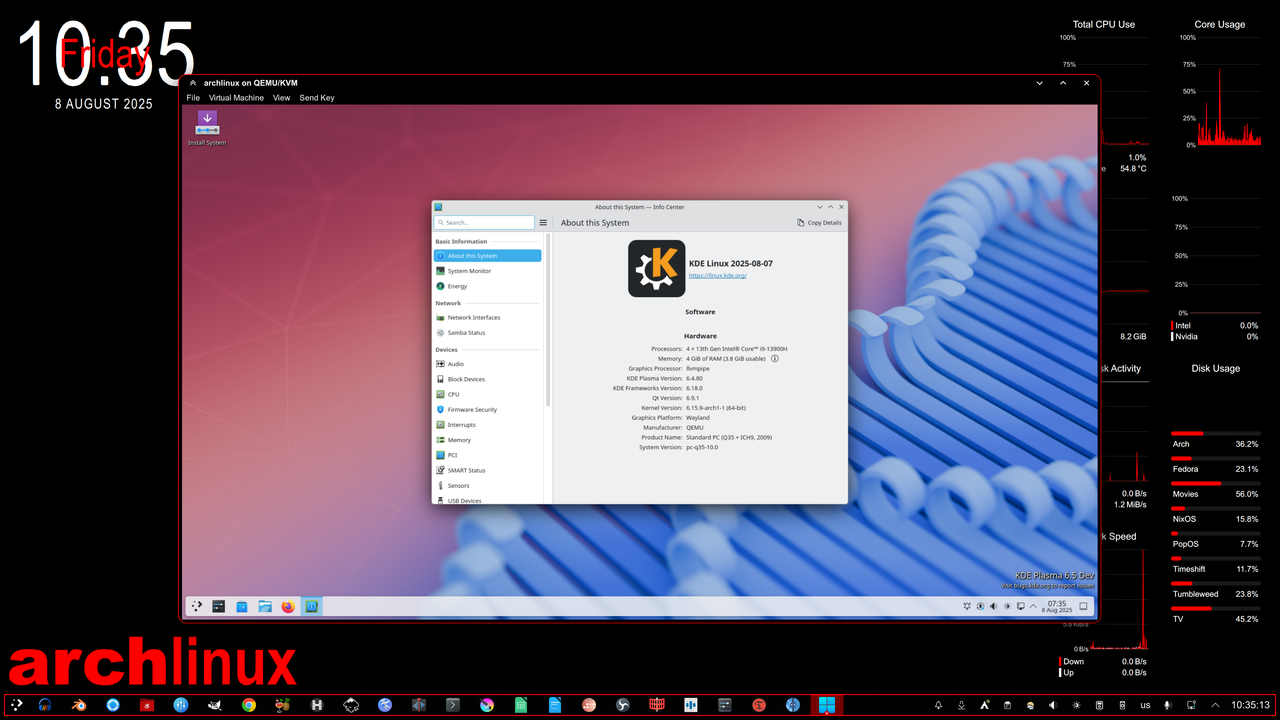Open the linux.kde.org link

[718, 275]
